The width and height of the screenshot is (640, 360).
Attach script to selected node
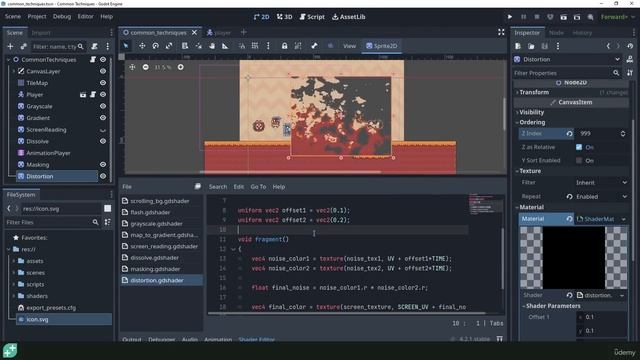coord(94,47)
